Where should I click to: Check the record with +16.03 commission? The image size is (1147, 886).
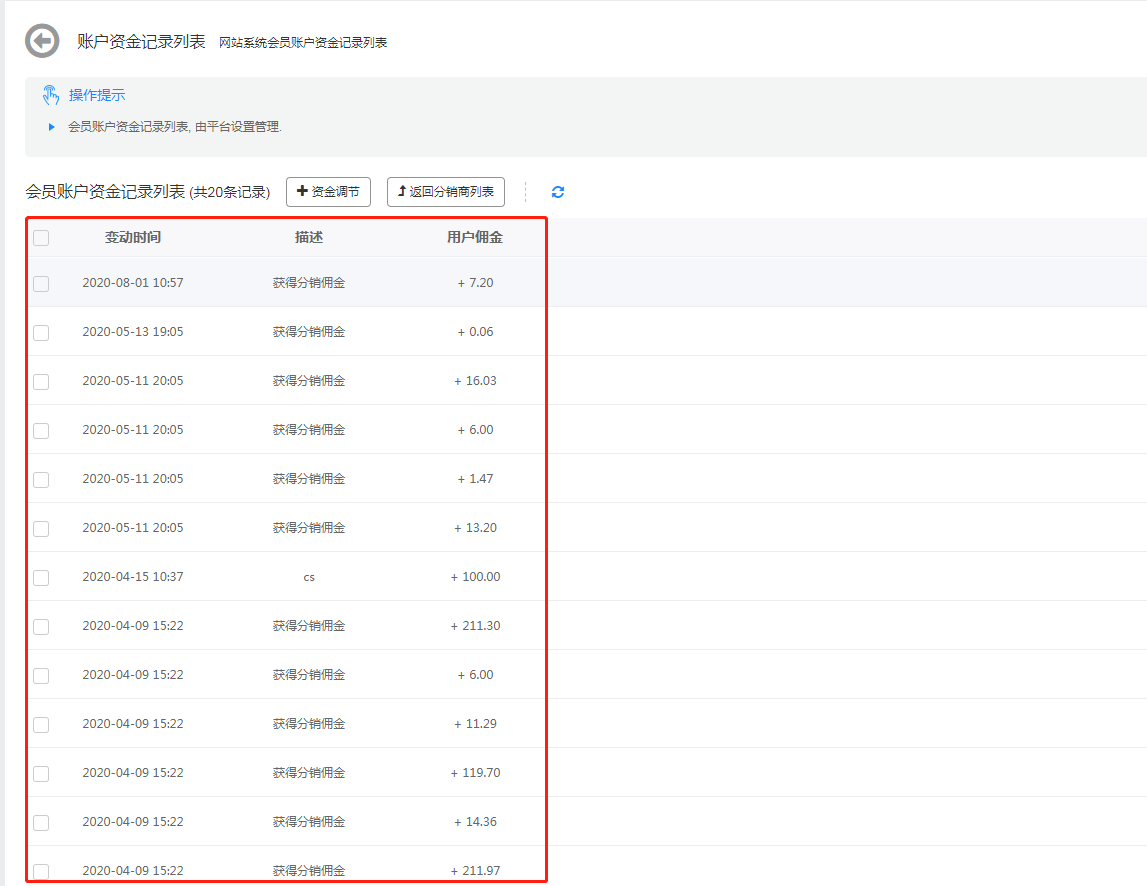40,381
